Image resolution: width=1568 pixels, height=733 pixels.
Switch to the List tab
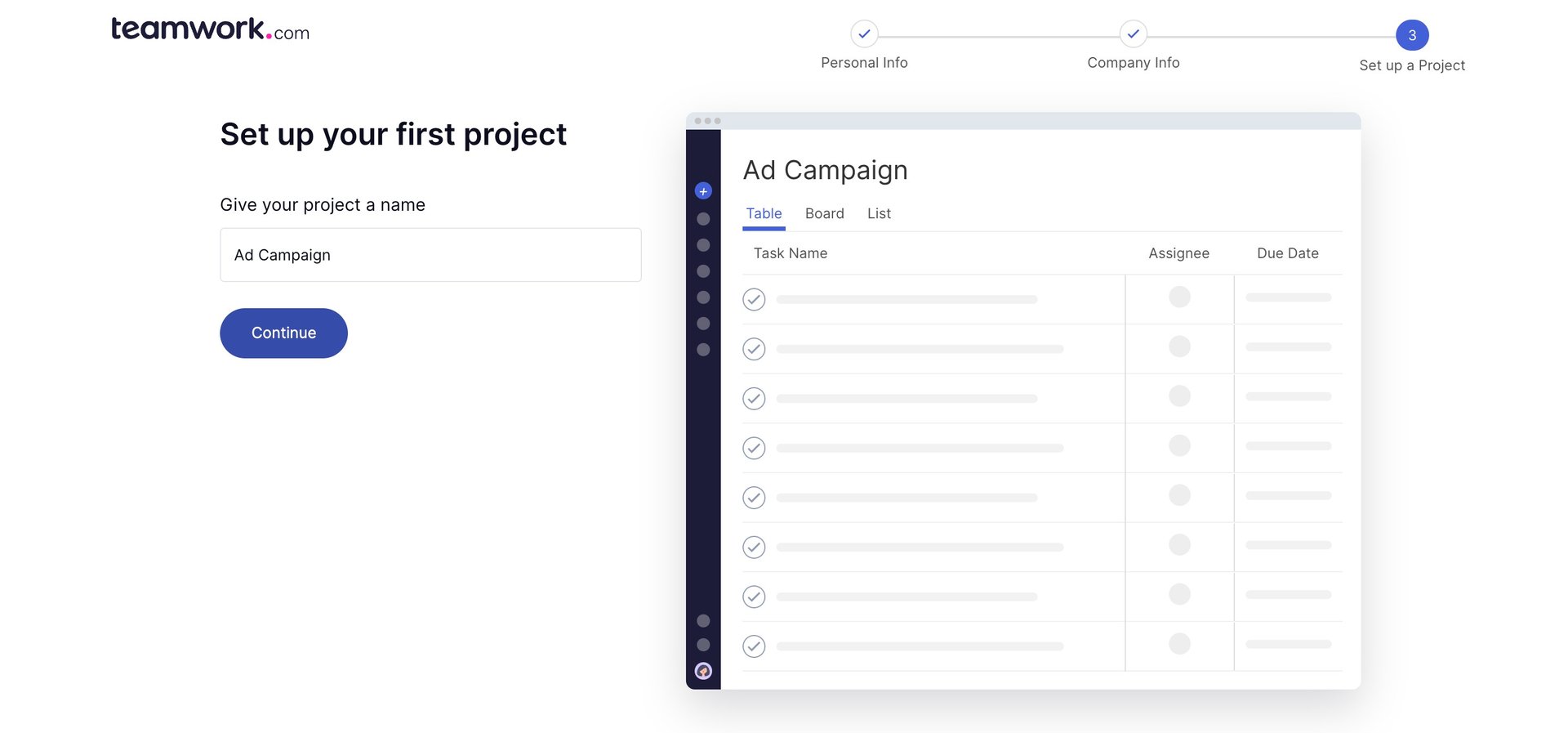[879, 213]
